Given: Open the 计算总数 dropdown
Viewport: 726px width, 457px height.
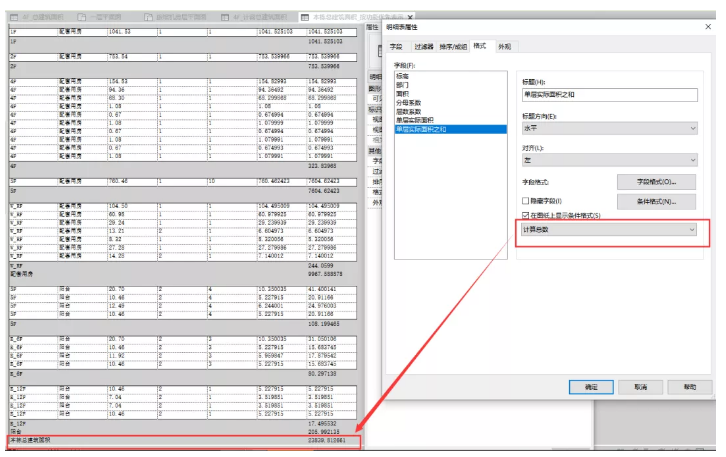Looking at the screenshot, I should 608,230.
